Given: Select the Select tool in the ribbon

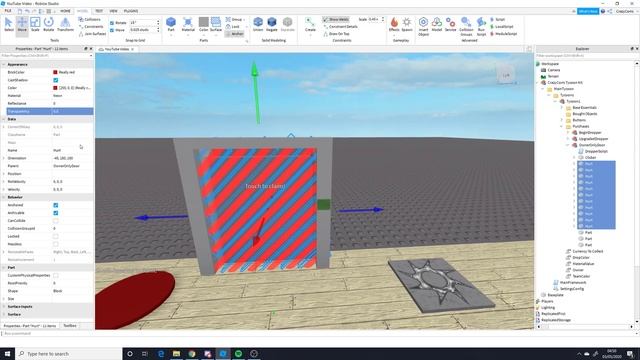Looking at the screenshot, I should pos(8,24).
